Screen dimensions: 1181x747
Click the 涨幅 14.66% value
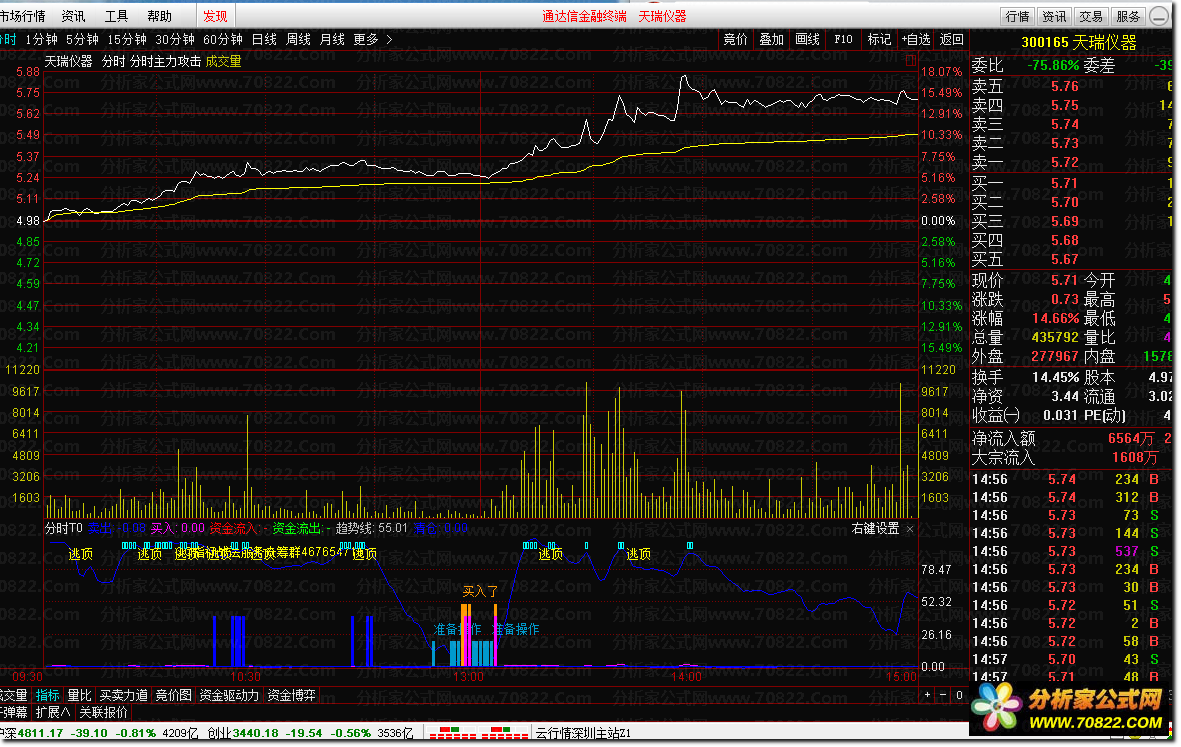[1056, 319]
